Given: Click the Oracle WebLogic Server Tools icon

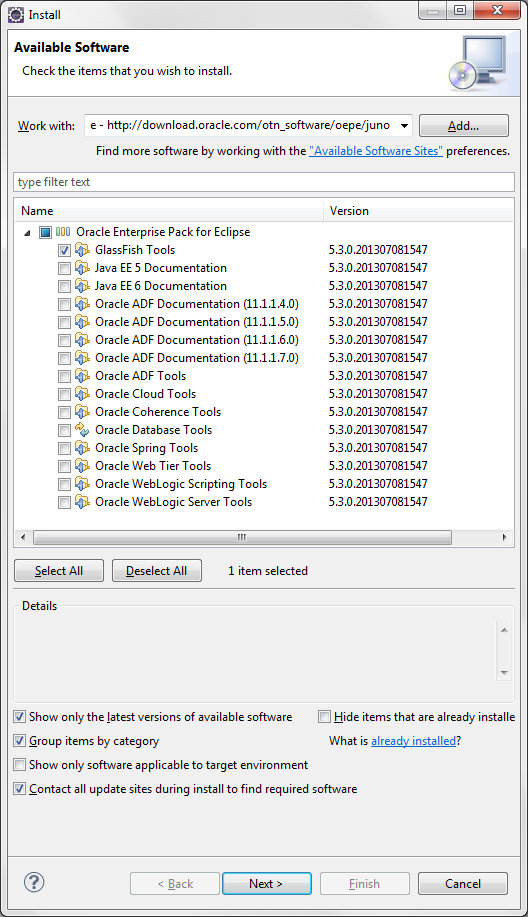Looking at the screenshot, I should [82, 502].
